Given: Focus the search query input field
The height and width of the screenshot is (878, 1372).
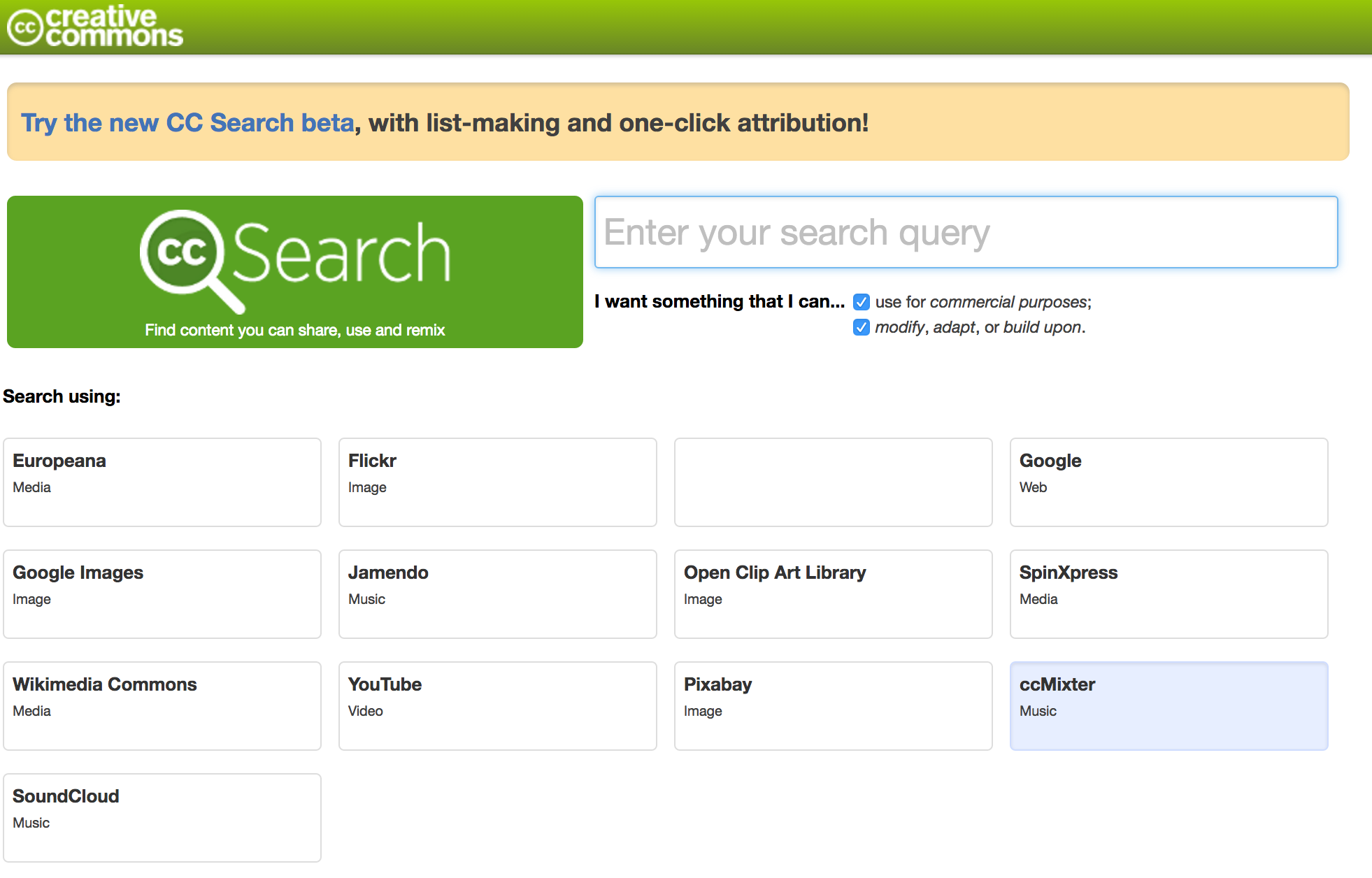Looking at the screenshot, I should [965, 232].
